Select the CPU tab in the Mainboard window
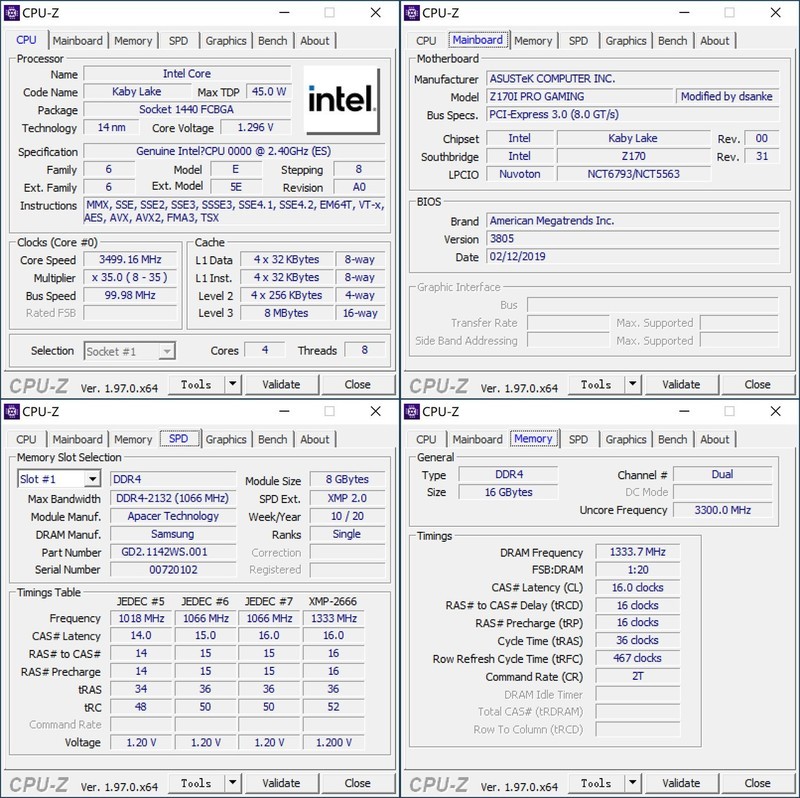 tap(426, 41)
